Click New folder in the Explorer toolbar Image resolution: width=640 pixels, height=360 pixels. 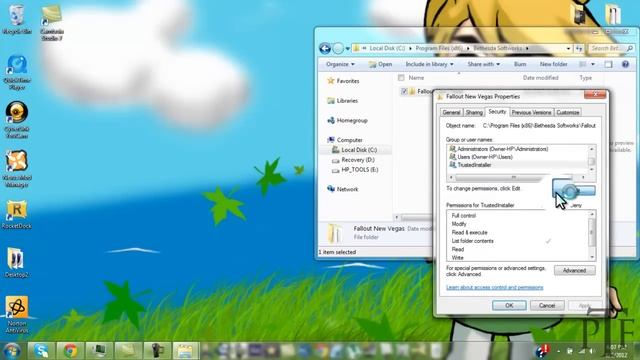tap(553, 64)
